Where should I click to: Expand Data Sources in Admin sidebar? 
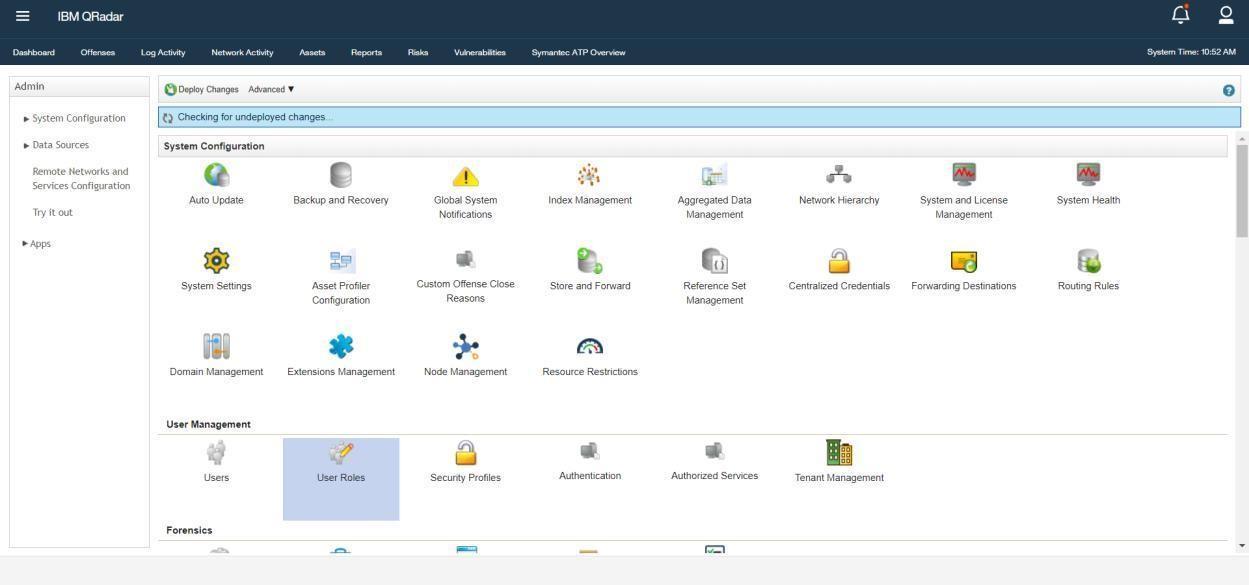click(x=56, y=145)
